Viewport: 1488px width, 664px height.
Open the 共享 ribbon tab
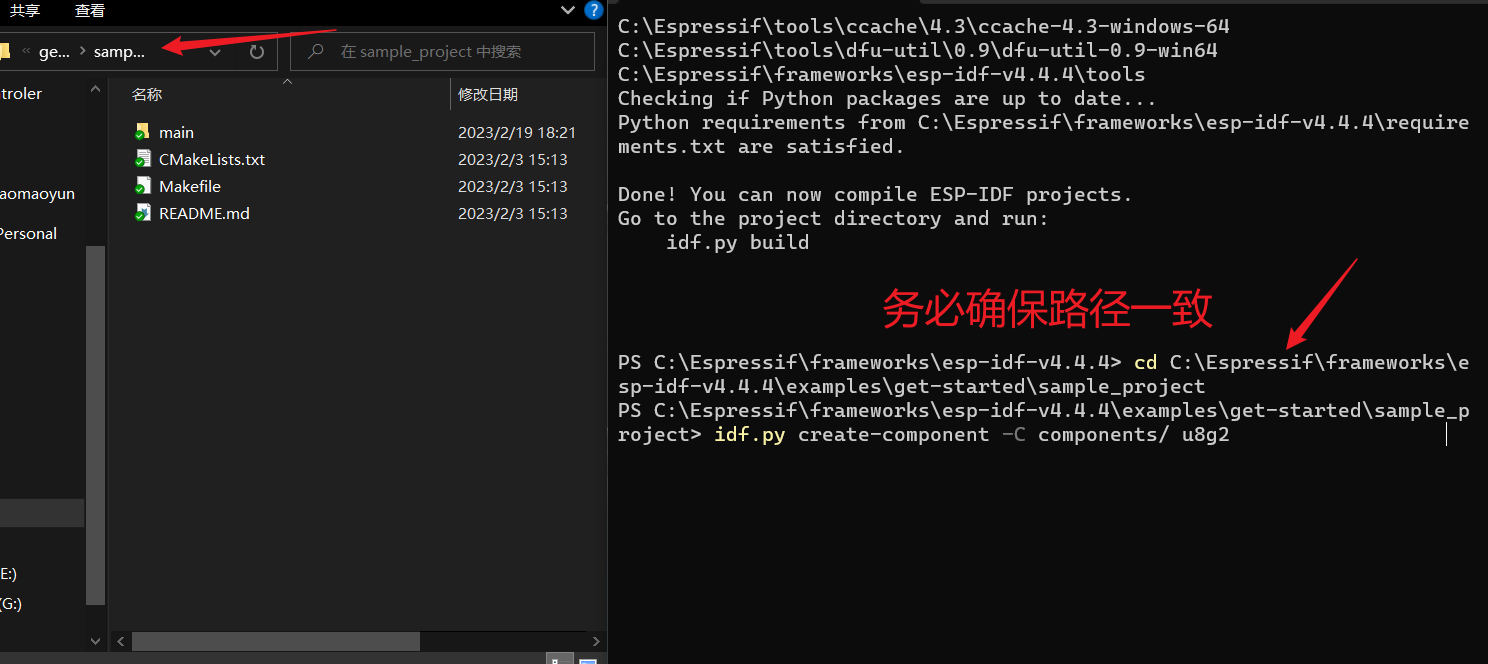24,10
